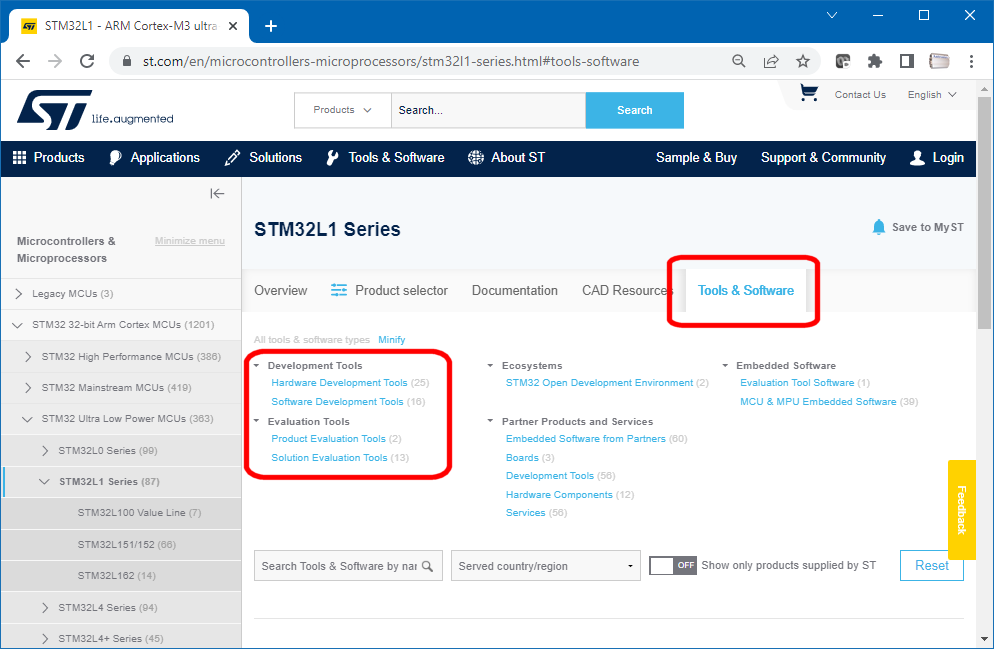Reload the page with refresh icon
Viewport: 994px width, 649px height.
tap(87, 61)
